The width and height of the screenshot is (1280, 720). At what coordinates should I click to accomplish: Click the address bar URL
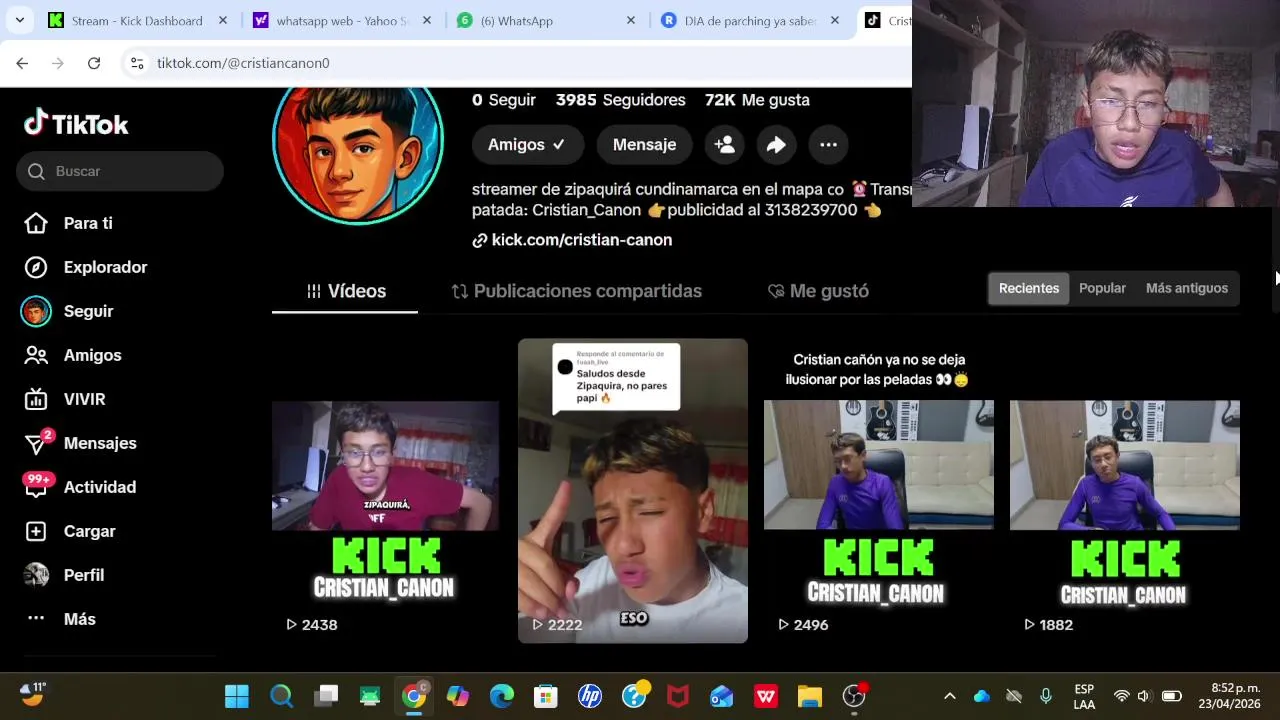click(x=243, y=63)
